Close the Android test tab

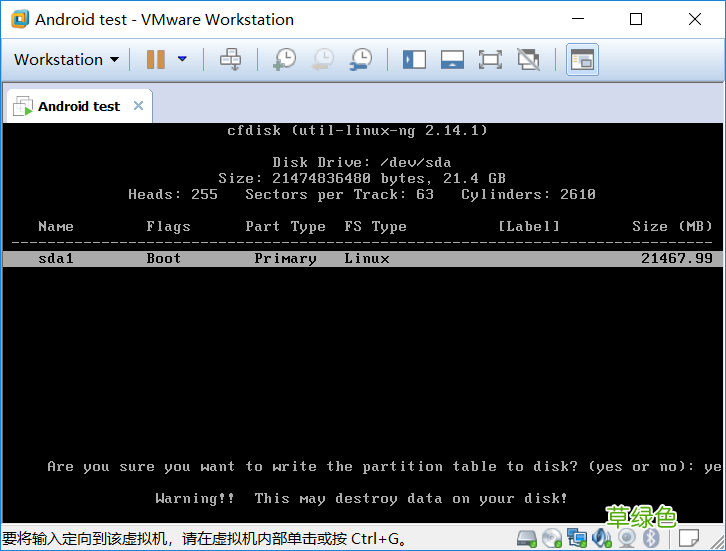coord(138,106)
